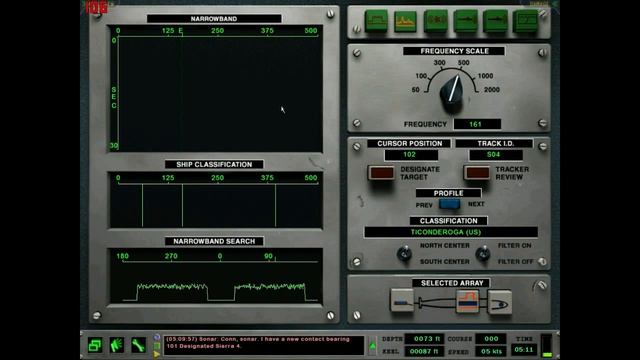The image size is (640, 360).
Task: Click the Speed readout 05 kts
Action: tap(491, 351)
